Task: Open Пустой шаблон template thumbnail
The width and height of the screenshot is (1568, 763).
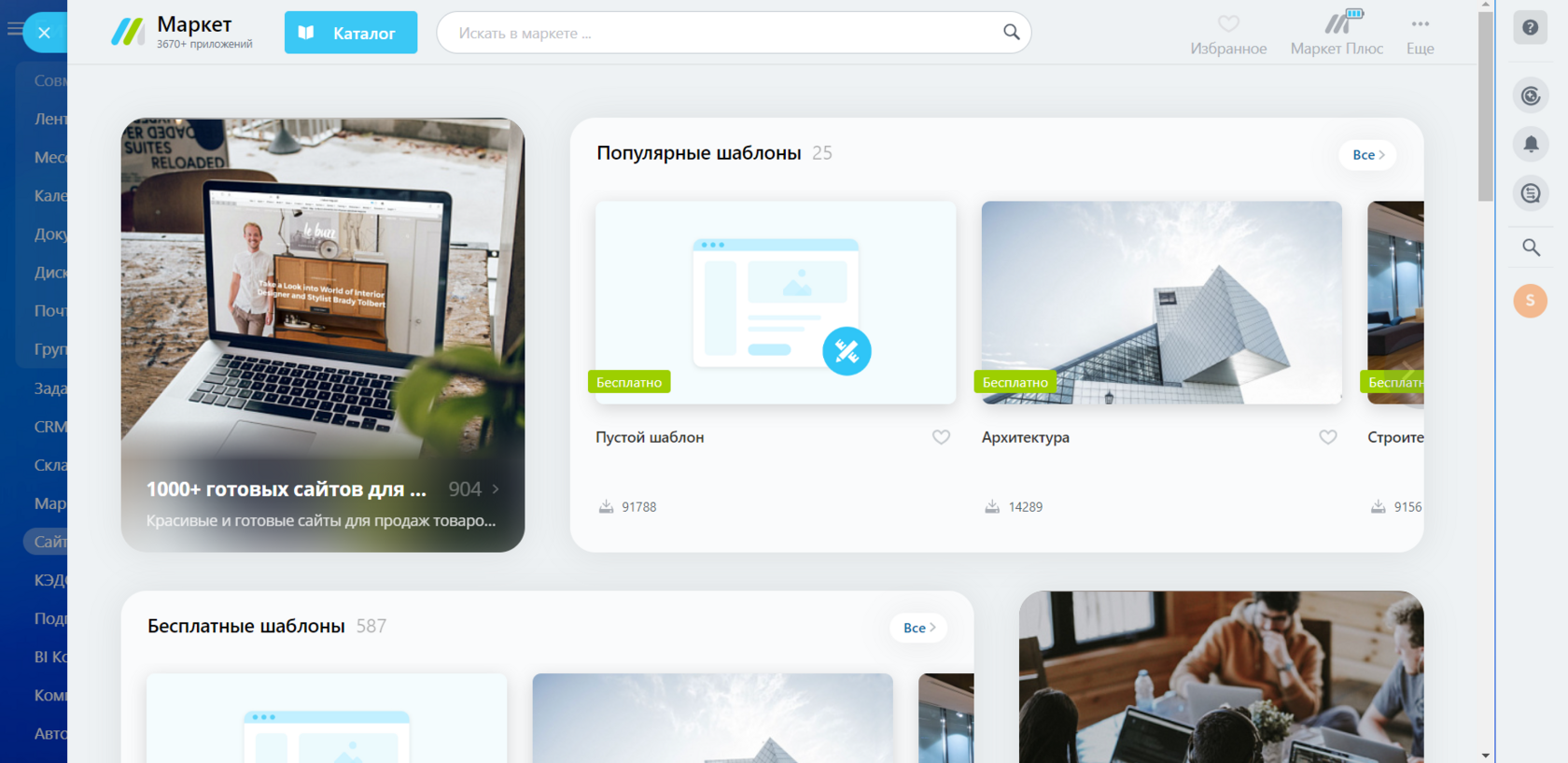Action: point(776,303)
